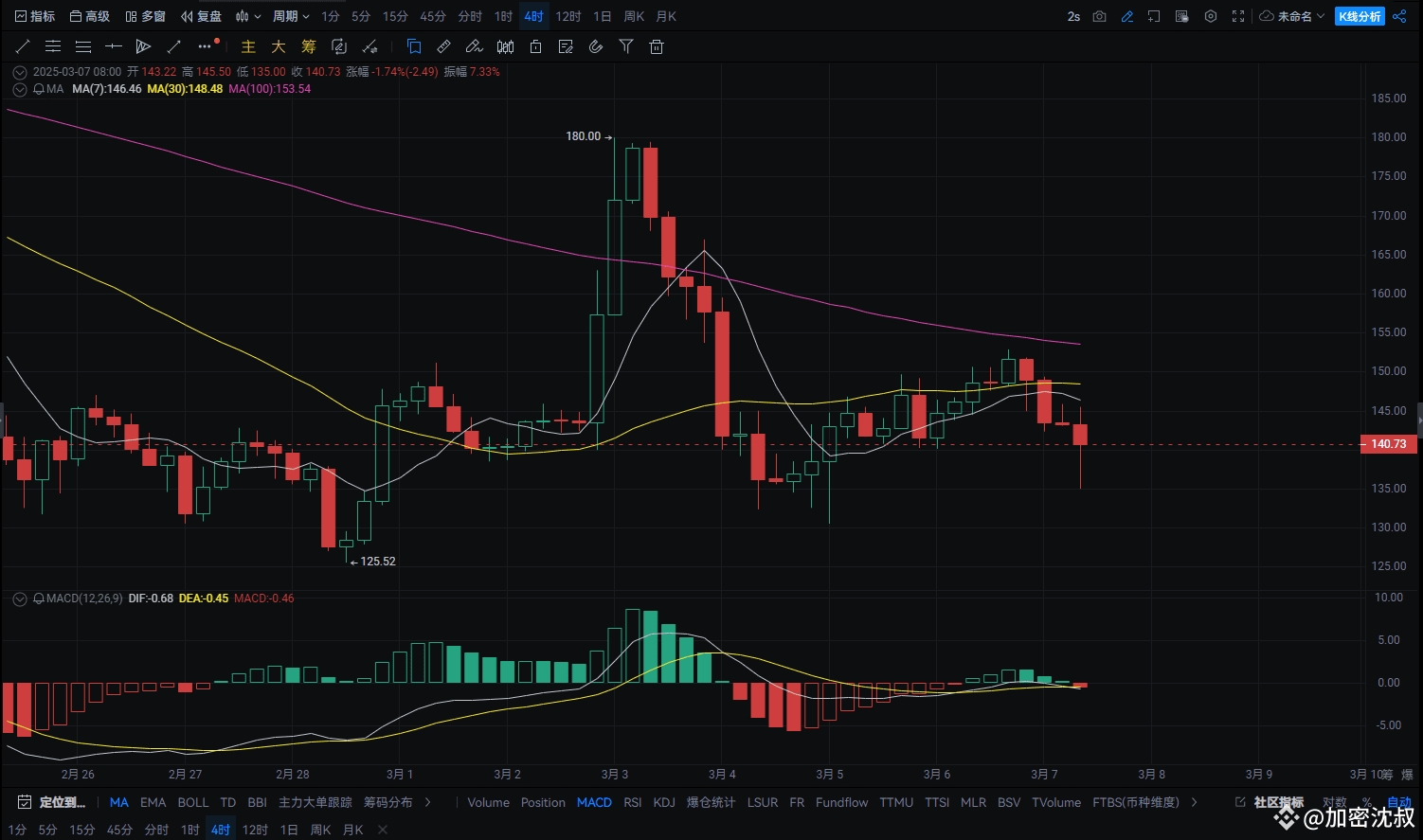
Task: Collapse the MACD indicator panel
Action: (19, 598)
